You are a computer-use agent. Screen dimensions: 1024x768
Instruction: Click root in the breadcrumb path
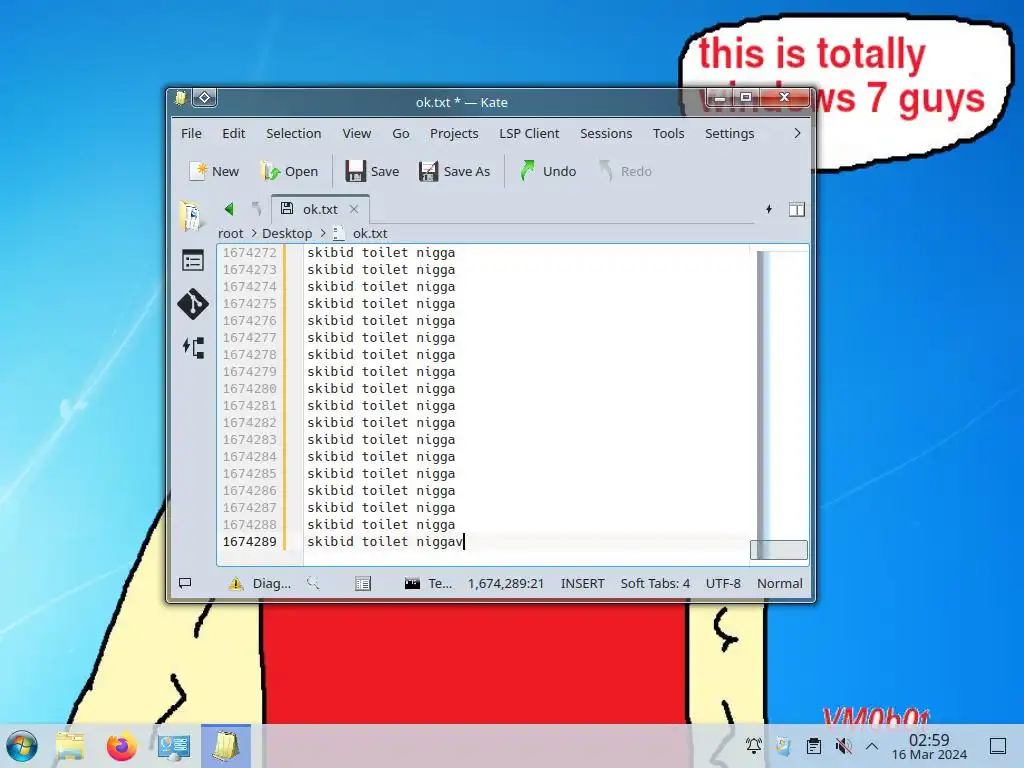pos(231,233)
